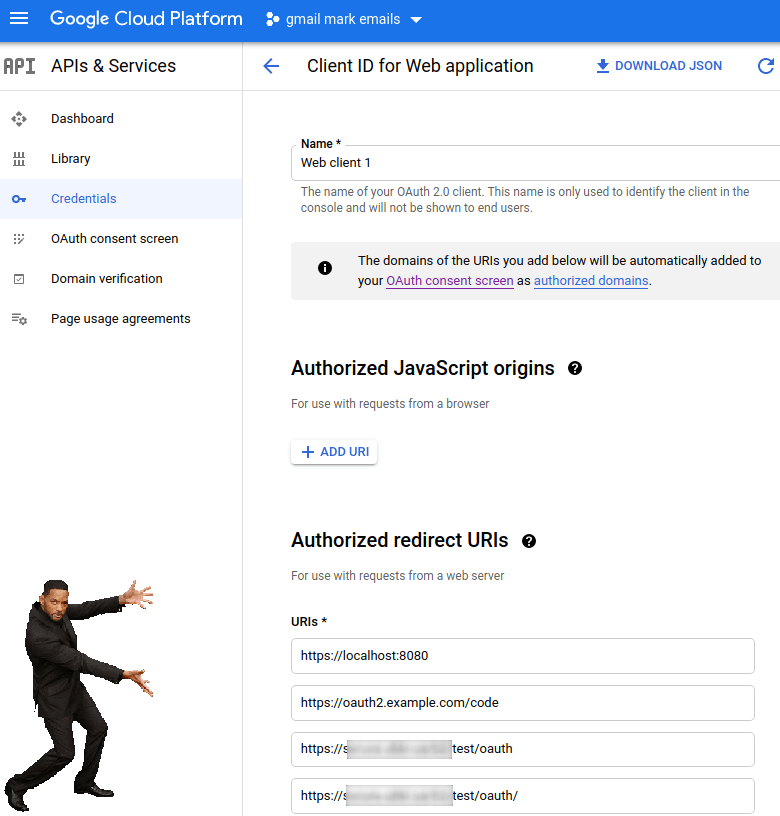Click the project hexagon icon beside gmail mark emails
The image size is (780, 816).
[x=272, y=19]
